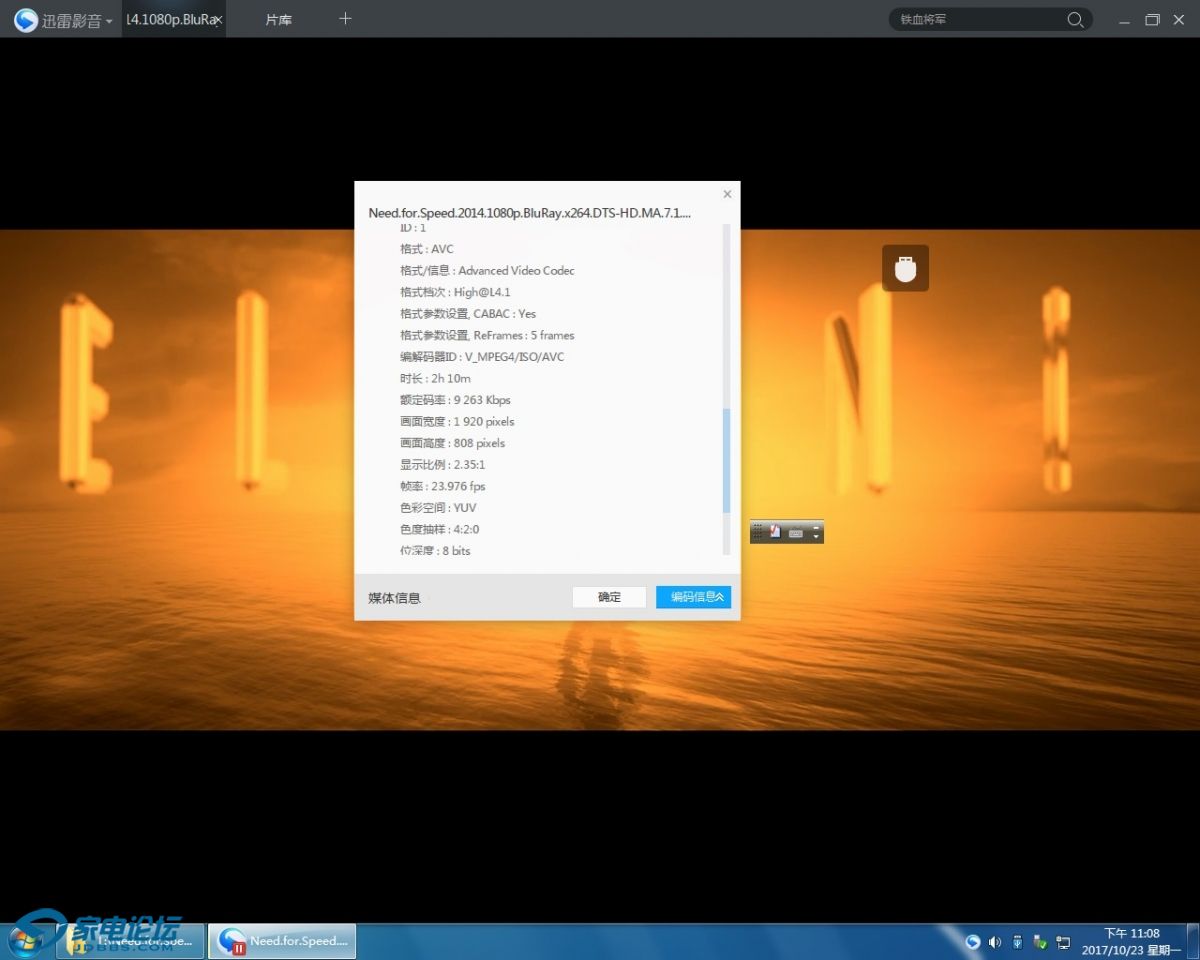Click the 色度抽样 4:2:0 row

[x=439, y=529]
